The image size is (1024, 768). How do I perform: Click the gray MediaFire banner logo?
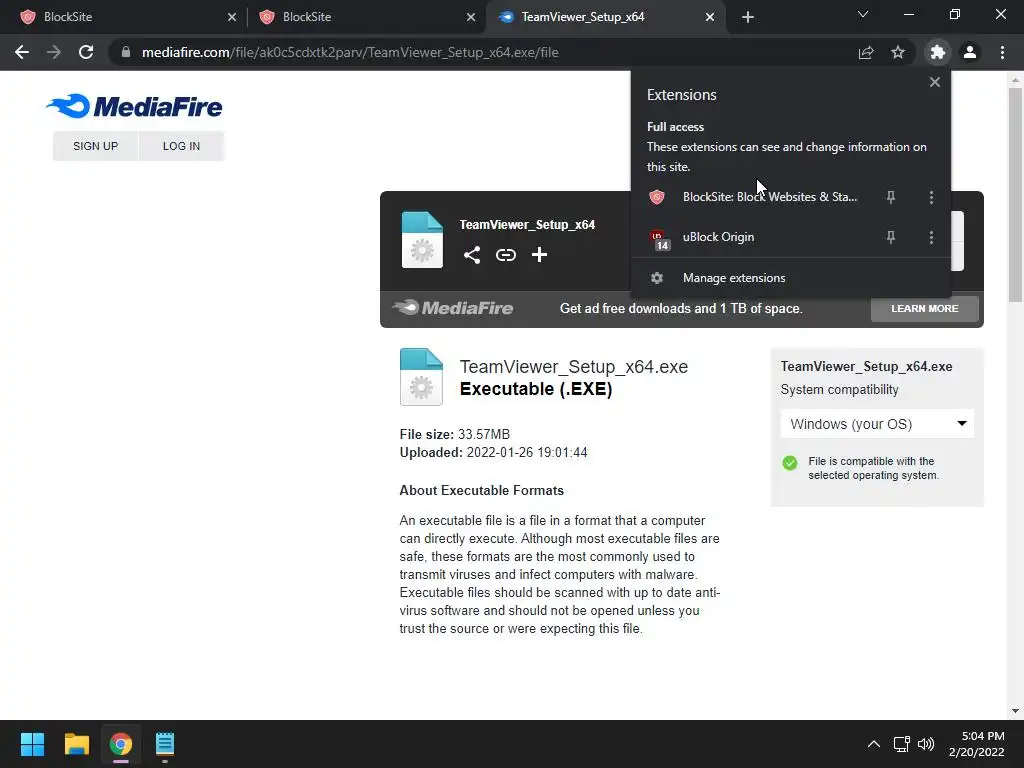point(453,308)
